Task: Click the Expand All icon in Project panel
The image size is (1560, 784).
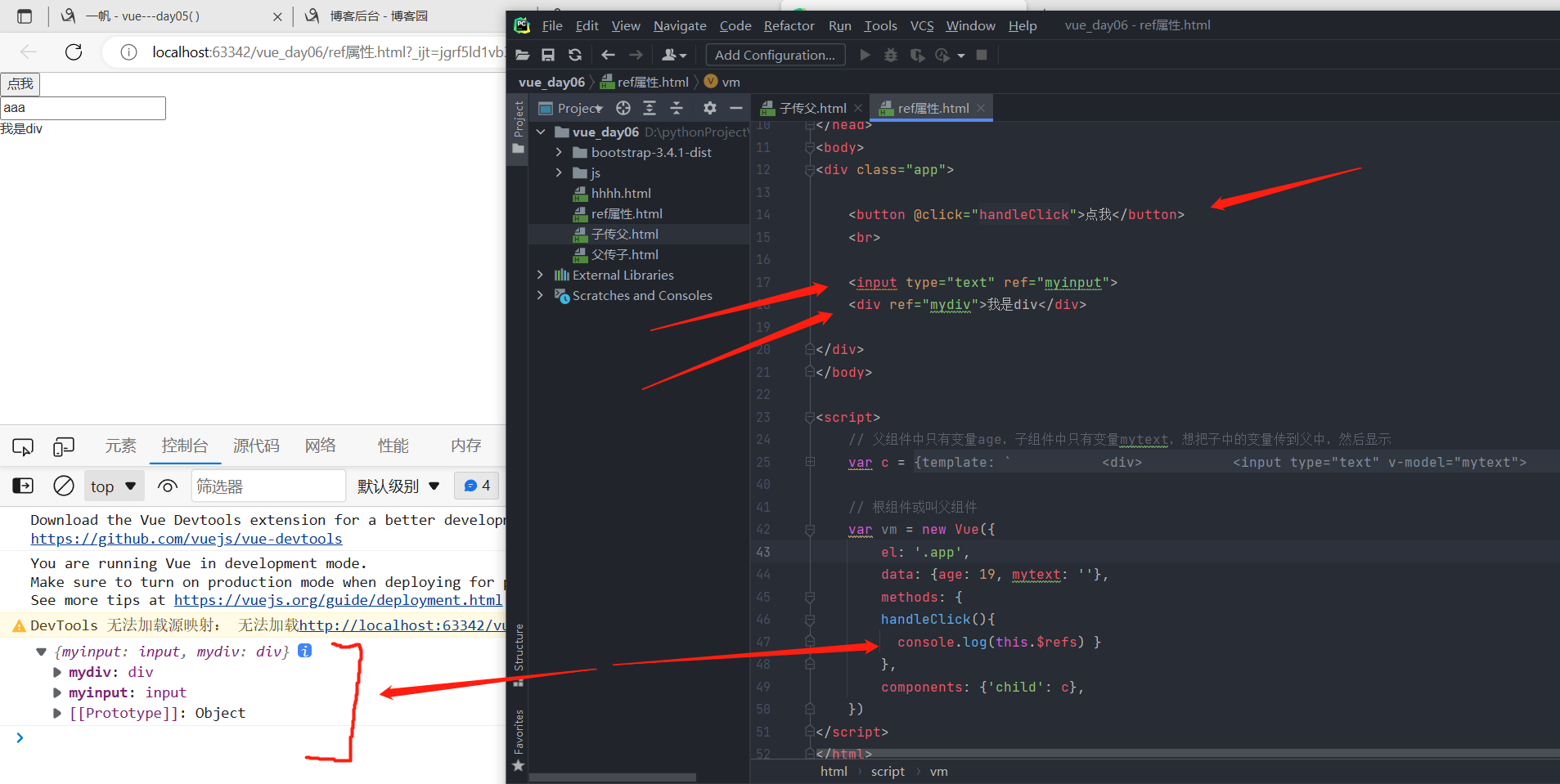Action: [x=650, y=108]
